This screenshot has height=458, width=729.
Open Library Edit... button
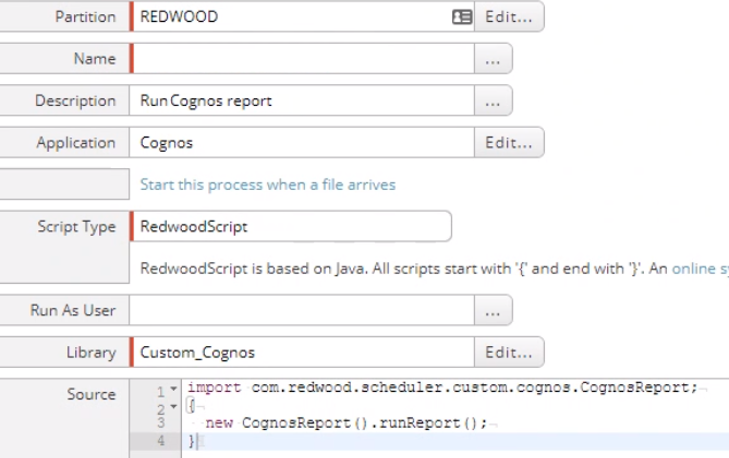coord(509,352)
